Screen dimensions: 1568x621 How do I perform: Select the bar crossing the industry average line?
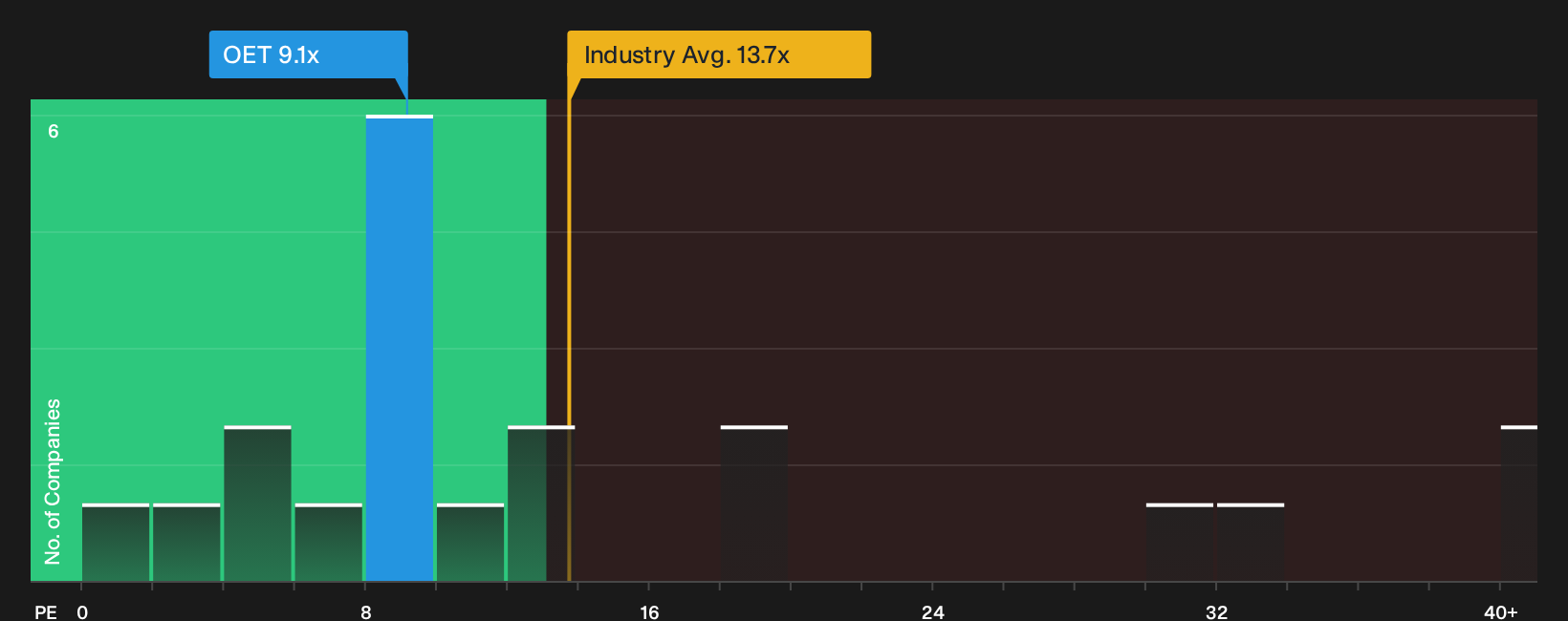tap(541, 503)
